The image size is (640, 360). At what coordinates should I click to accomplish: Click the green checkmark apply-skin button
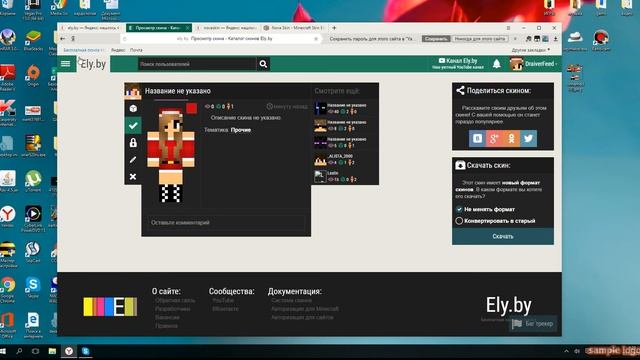[133, 125]
